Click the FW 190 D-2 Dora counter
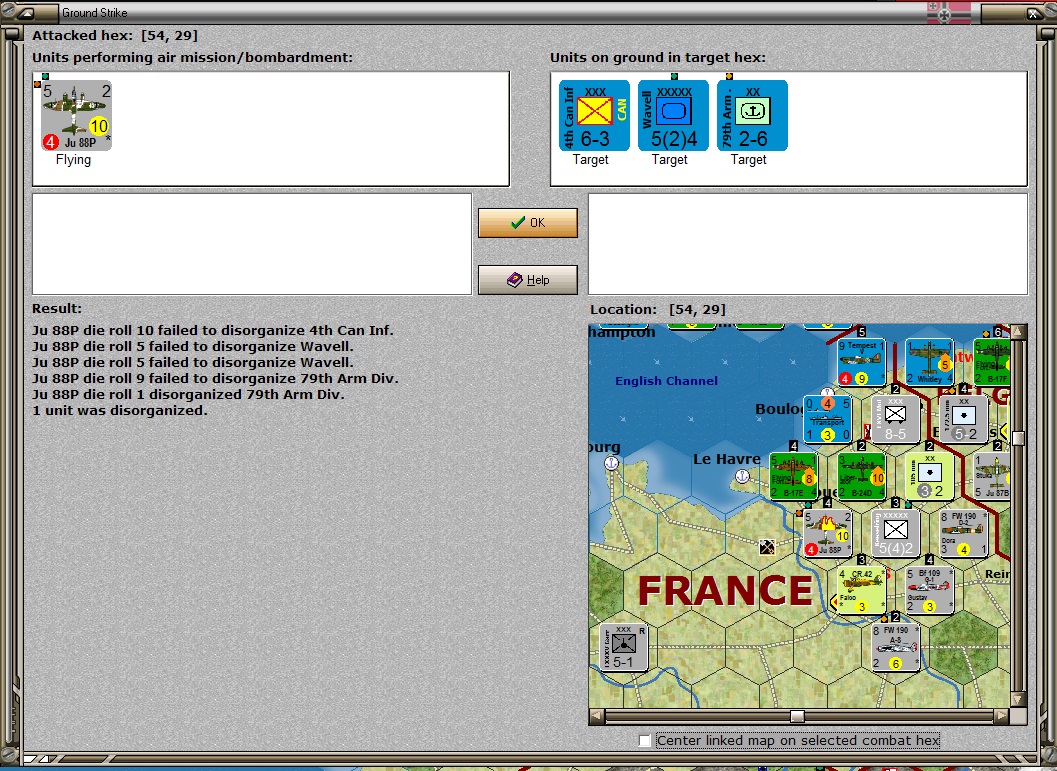Viewport: 1057px width, 771px height. [963, 533]
